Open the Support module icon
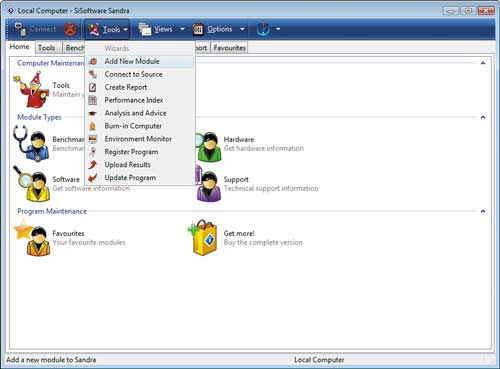This screenshot has height=369, width=500. [208, 184]
